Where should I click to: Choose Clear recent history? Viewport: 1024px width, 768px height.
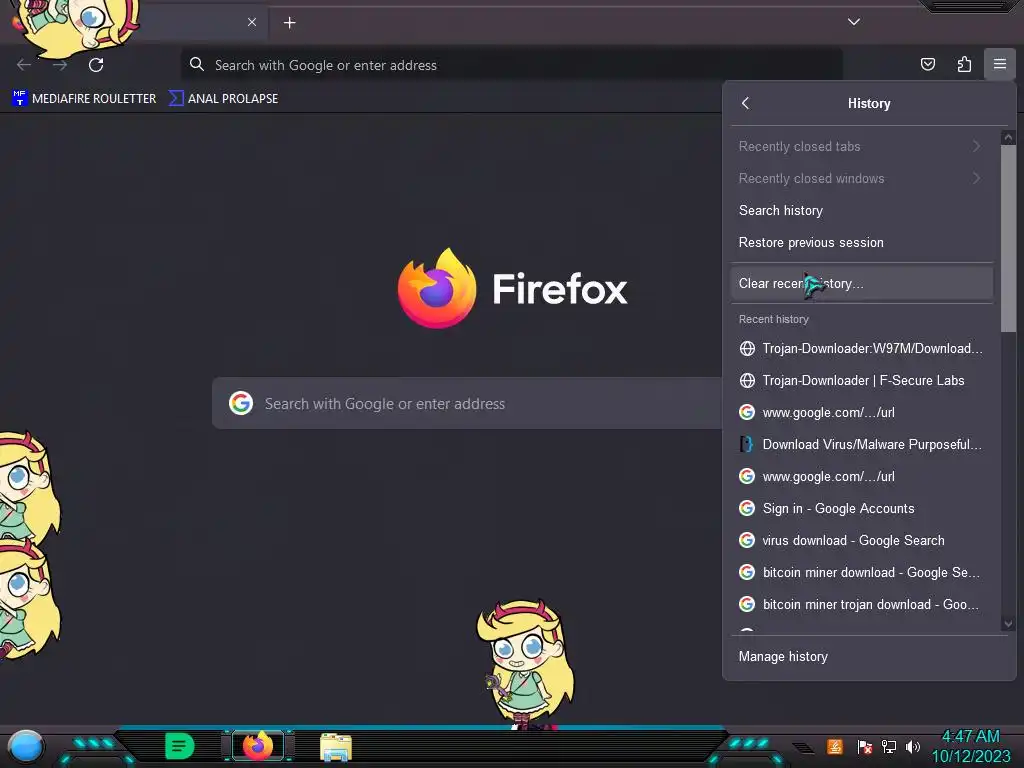(x=861, y=283)
